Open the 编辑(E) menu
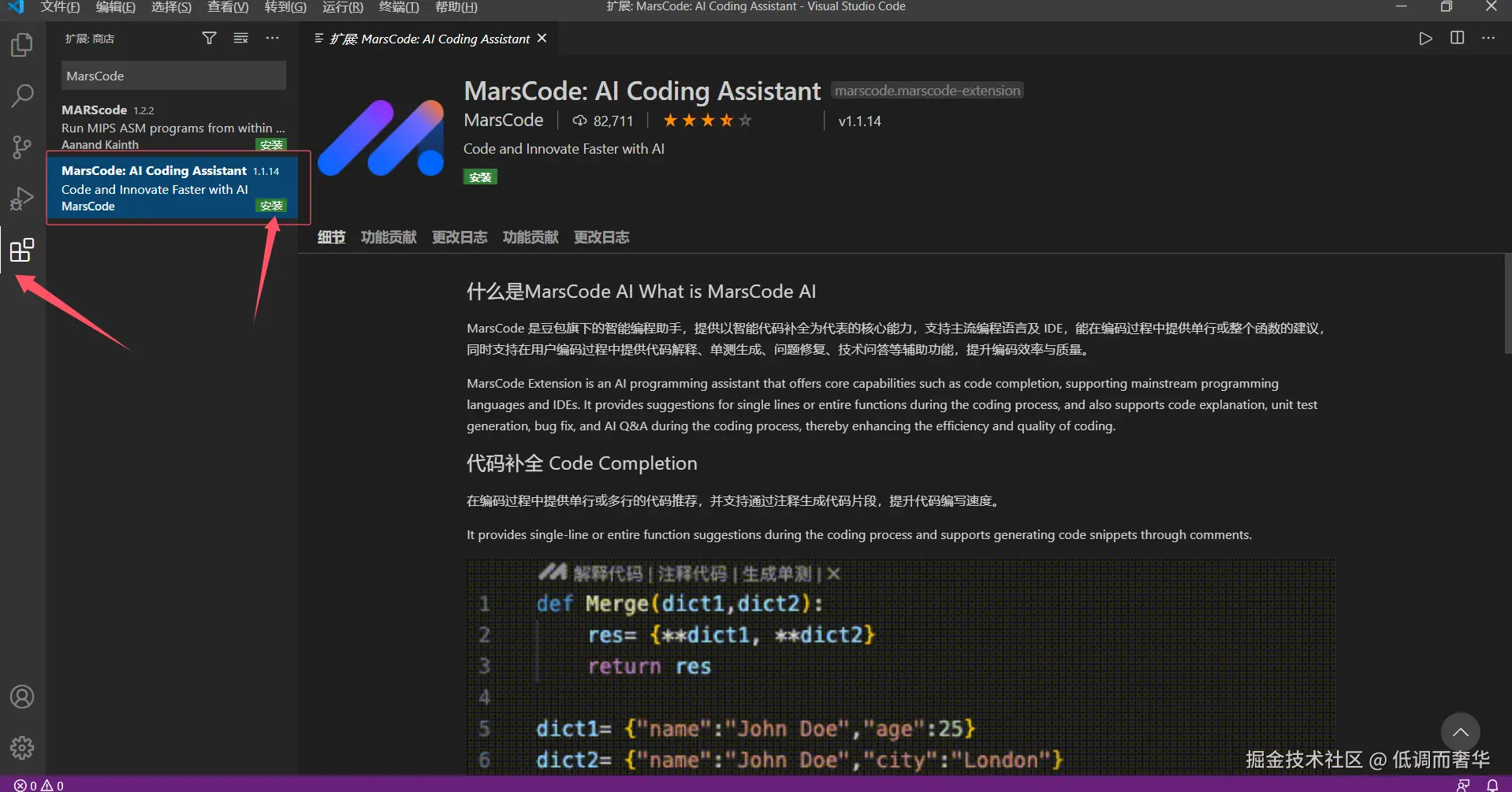The width and height of the screenshot is (1512, 792). tap(116, 7)
